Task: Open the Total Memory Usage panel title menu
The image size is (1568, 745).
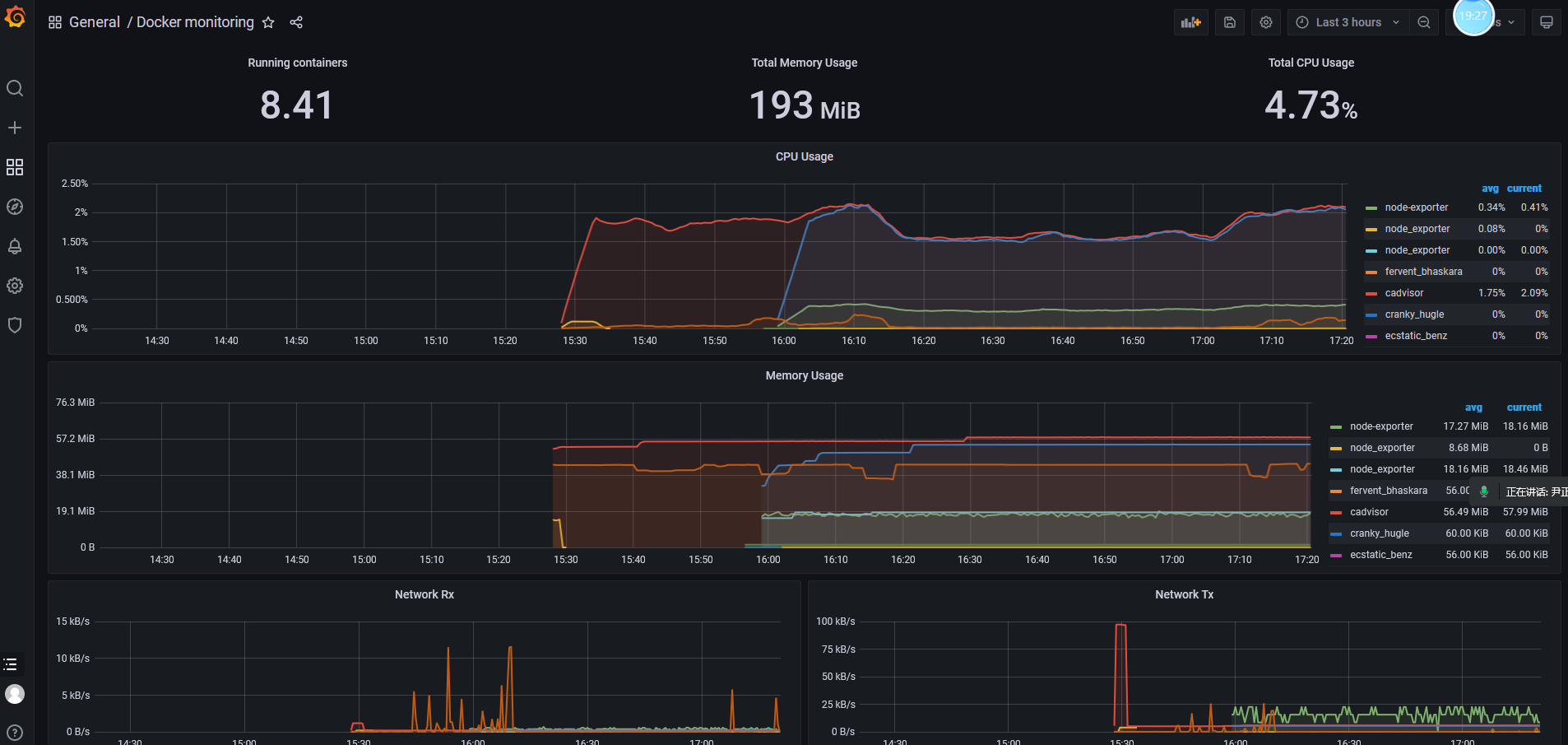Action: point(804,63)
